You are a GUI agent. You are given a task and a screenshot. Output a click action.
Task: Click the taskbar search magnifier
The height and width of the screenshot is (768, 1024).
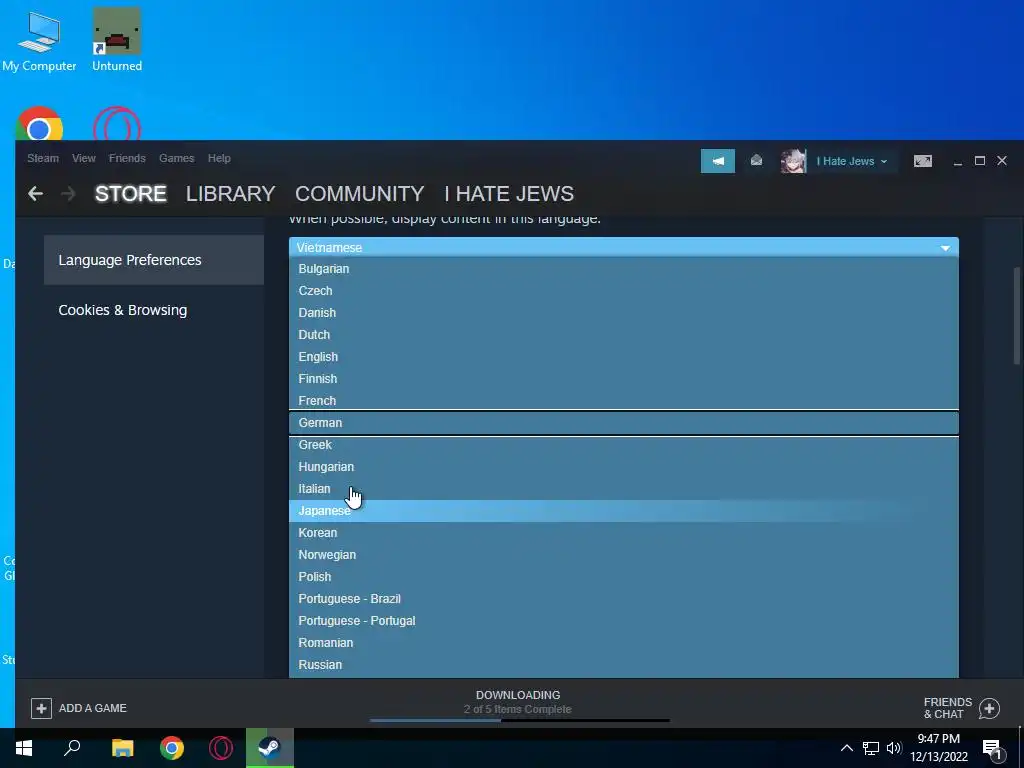(72, 748)
